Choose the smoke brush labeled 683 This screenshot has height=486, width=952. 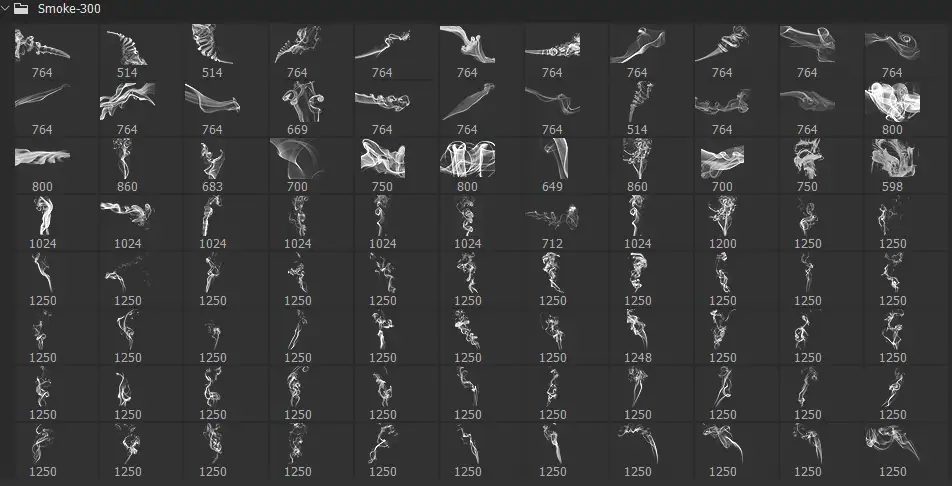[x=212, y=165]
